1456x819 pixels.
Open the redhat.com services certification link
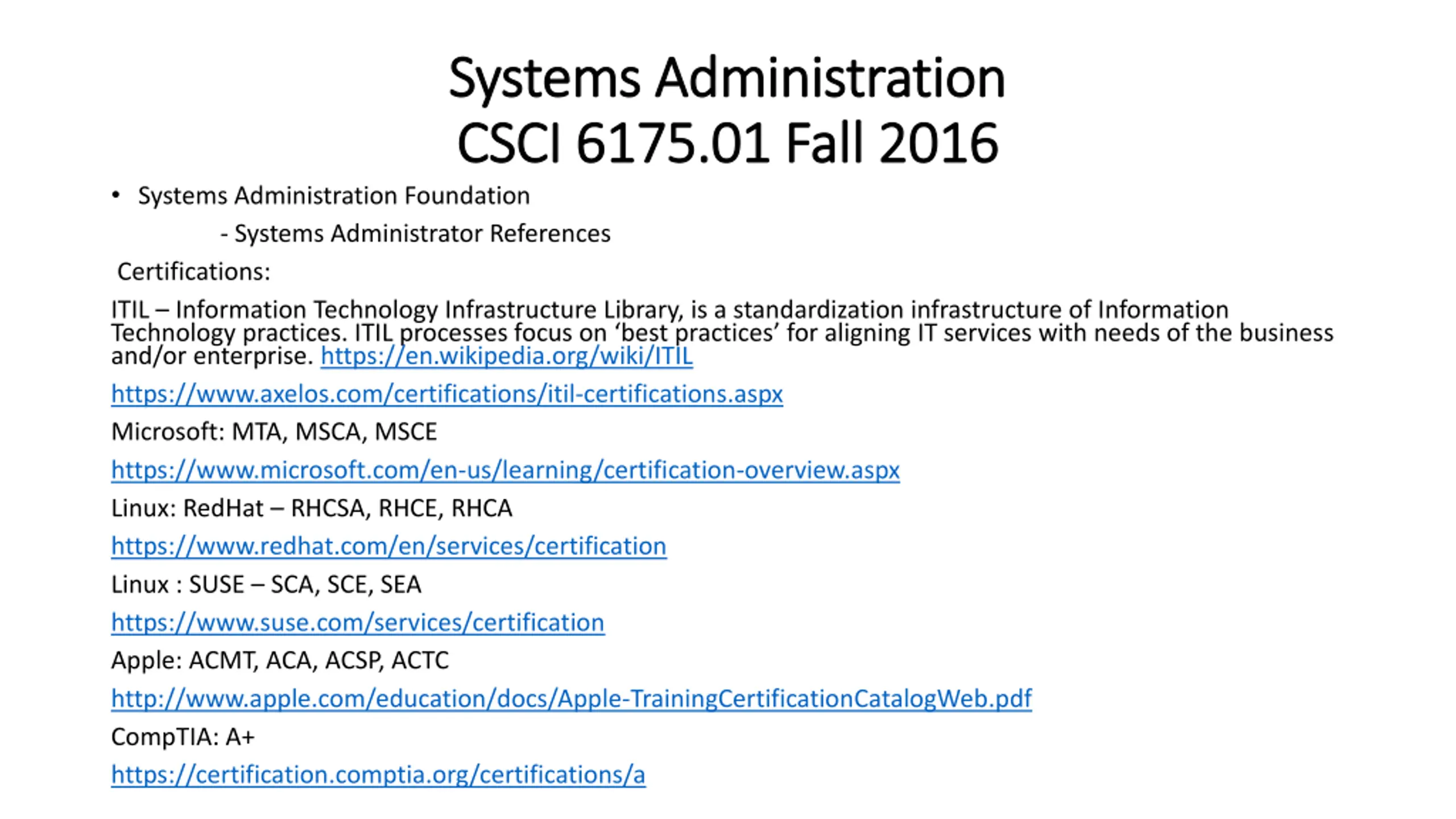coord(389,547)
